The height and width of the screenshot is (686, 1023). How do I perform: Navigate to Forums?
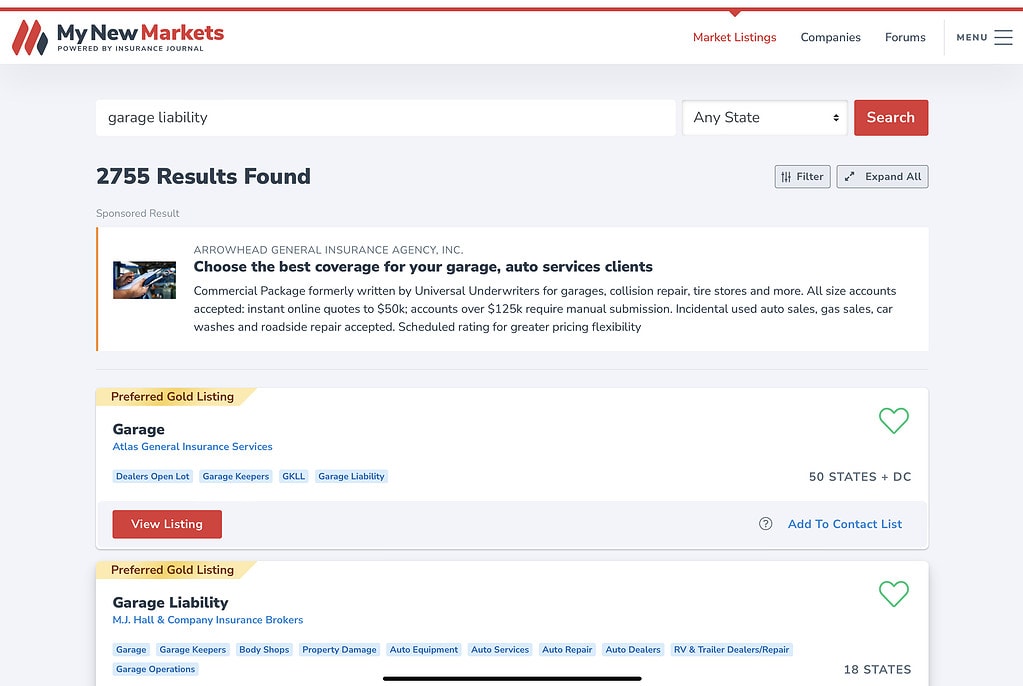[905, 37]
